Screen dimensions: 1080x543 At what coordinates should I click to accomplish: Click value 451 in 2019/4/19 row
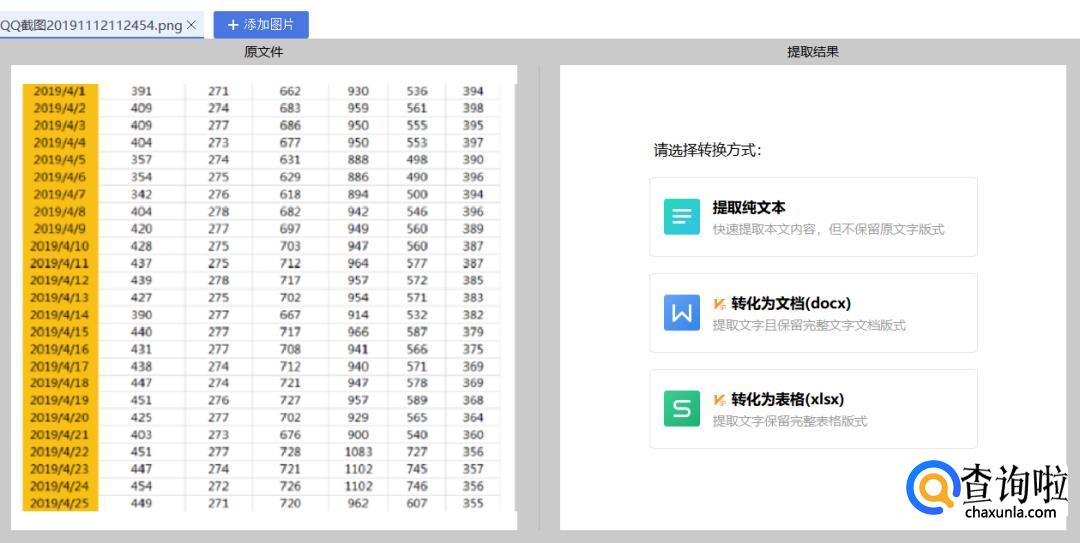[x=141, y=400]
